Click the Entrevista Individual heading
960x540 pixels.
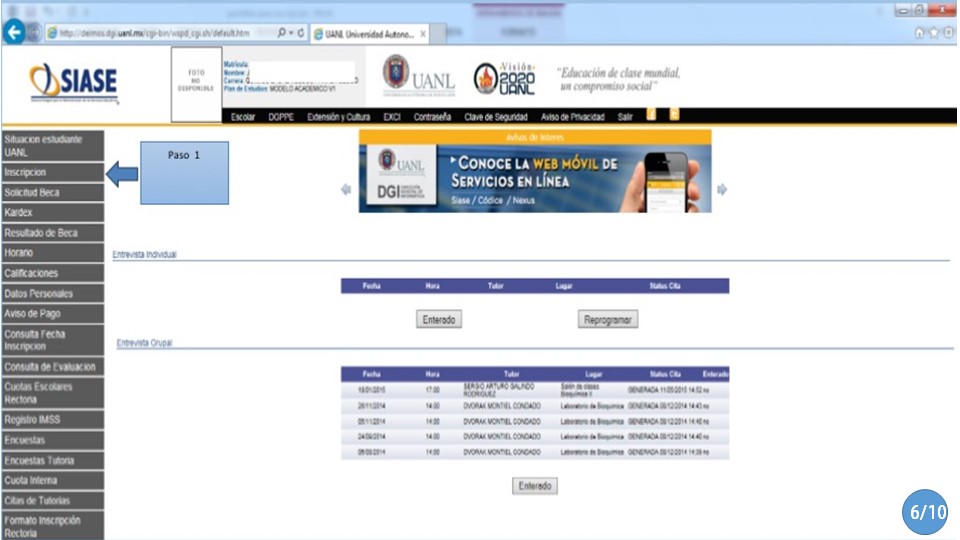pos(144,254)
